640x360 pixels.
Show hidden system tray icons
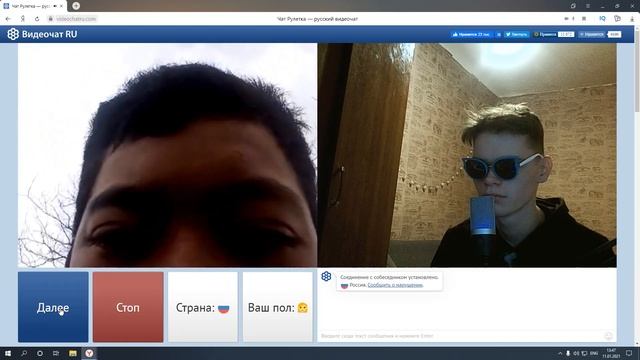560,353
